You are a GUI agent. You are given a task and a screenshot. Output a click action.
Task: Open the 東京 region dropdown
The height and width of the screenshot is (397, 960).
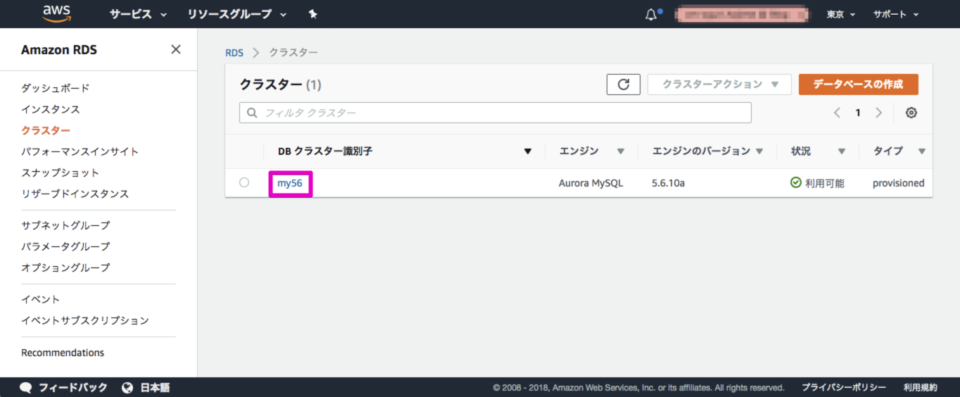[840, 15]
